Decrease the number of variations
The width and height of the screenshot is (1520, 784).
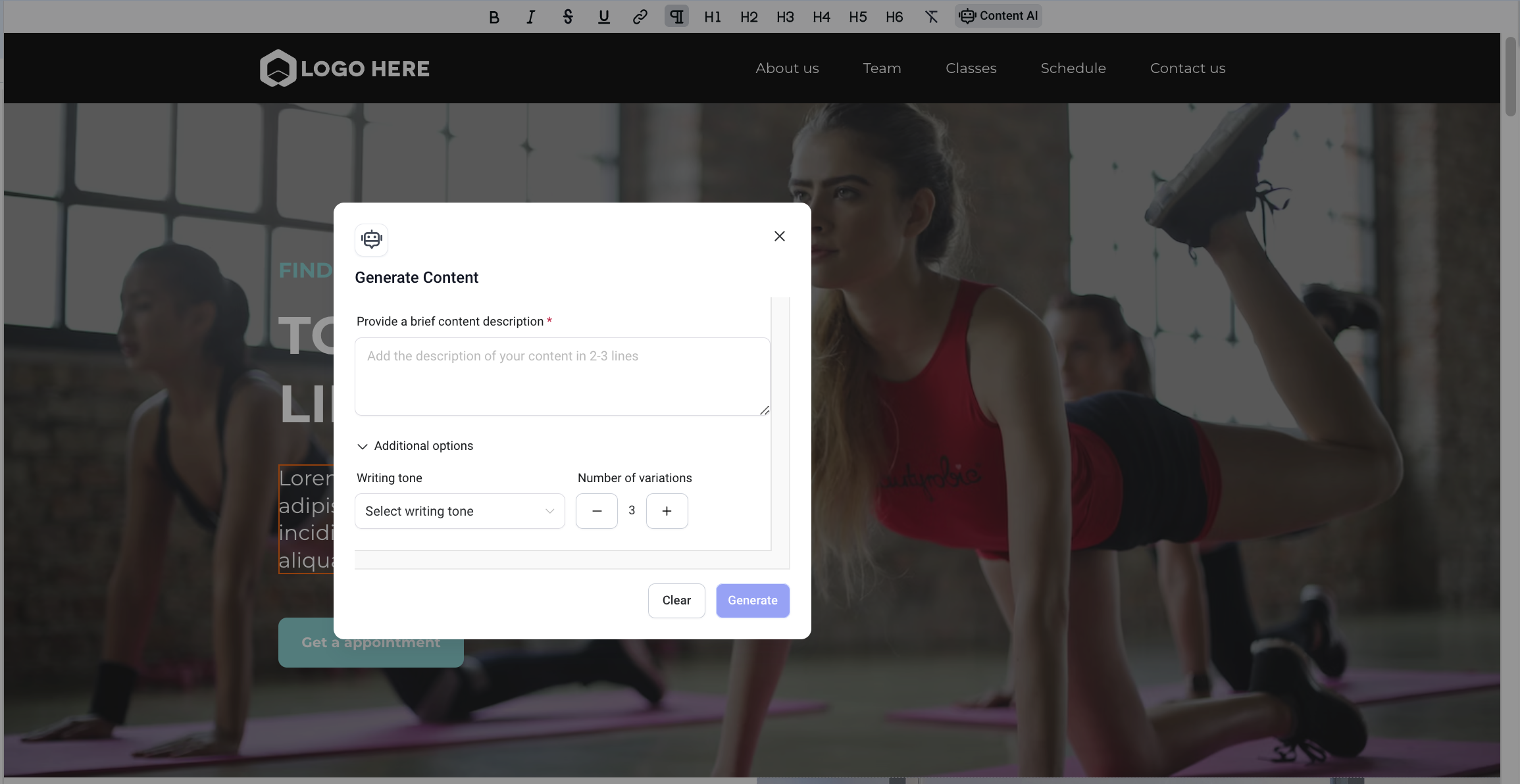595,511
